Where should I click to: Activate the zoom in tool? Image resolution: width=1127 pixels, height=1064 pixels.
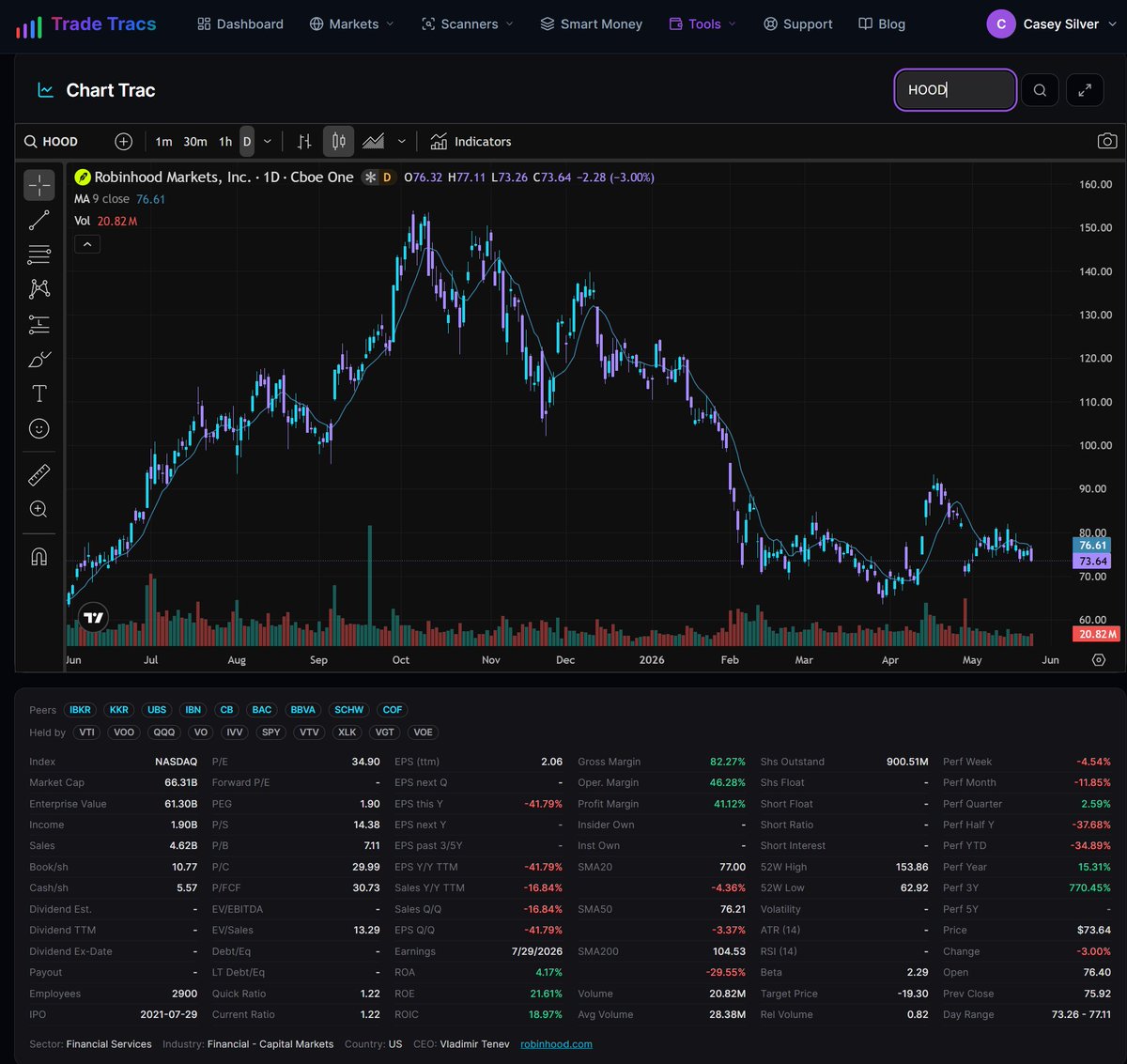(x=39, y=509)
